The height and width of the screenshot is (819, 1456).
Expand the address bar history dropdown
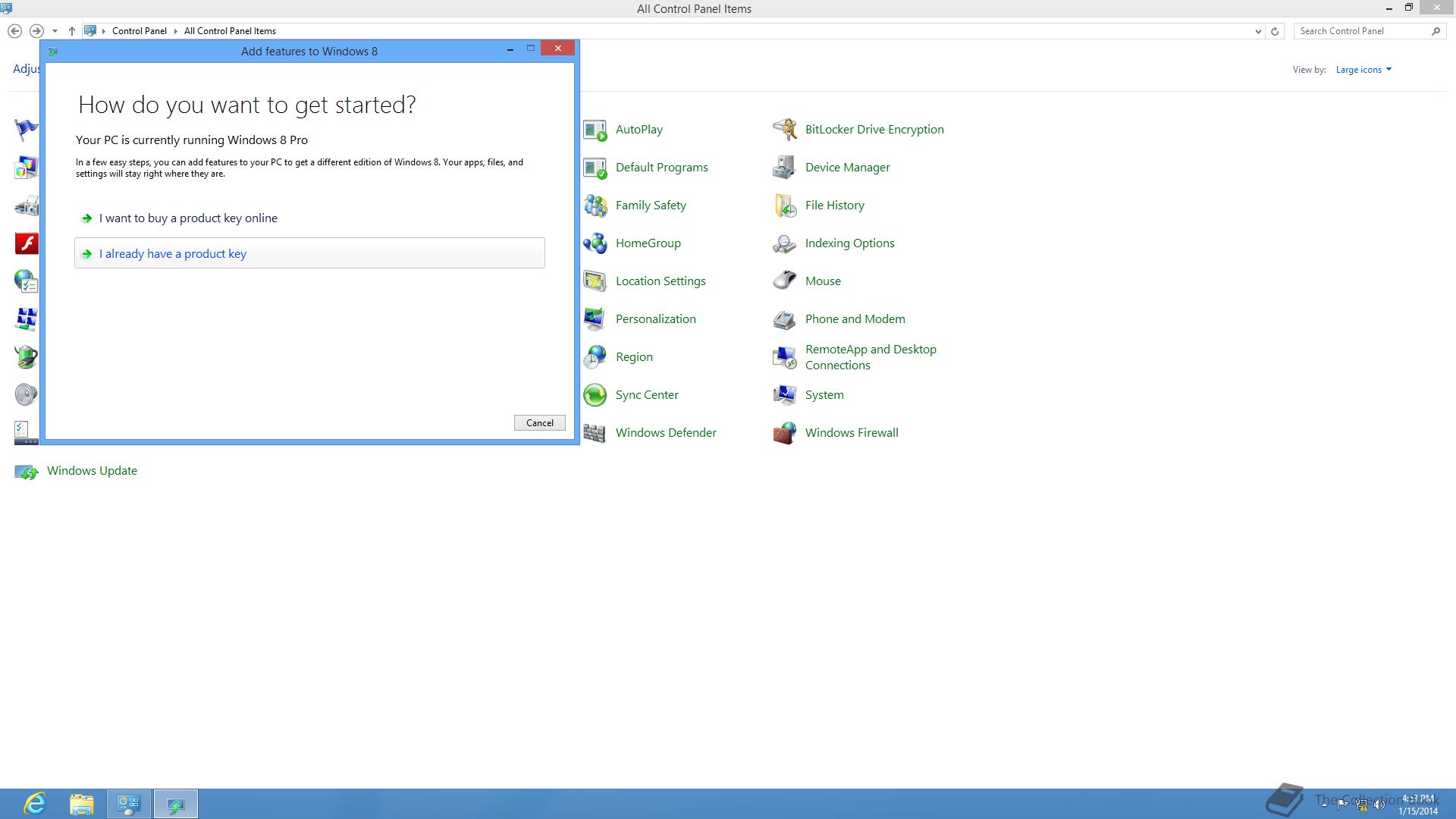(1258, 31)
